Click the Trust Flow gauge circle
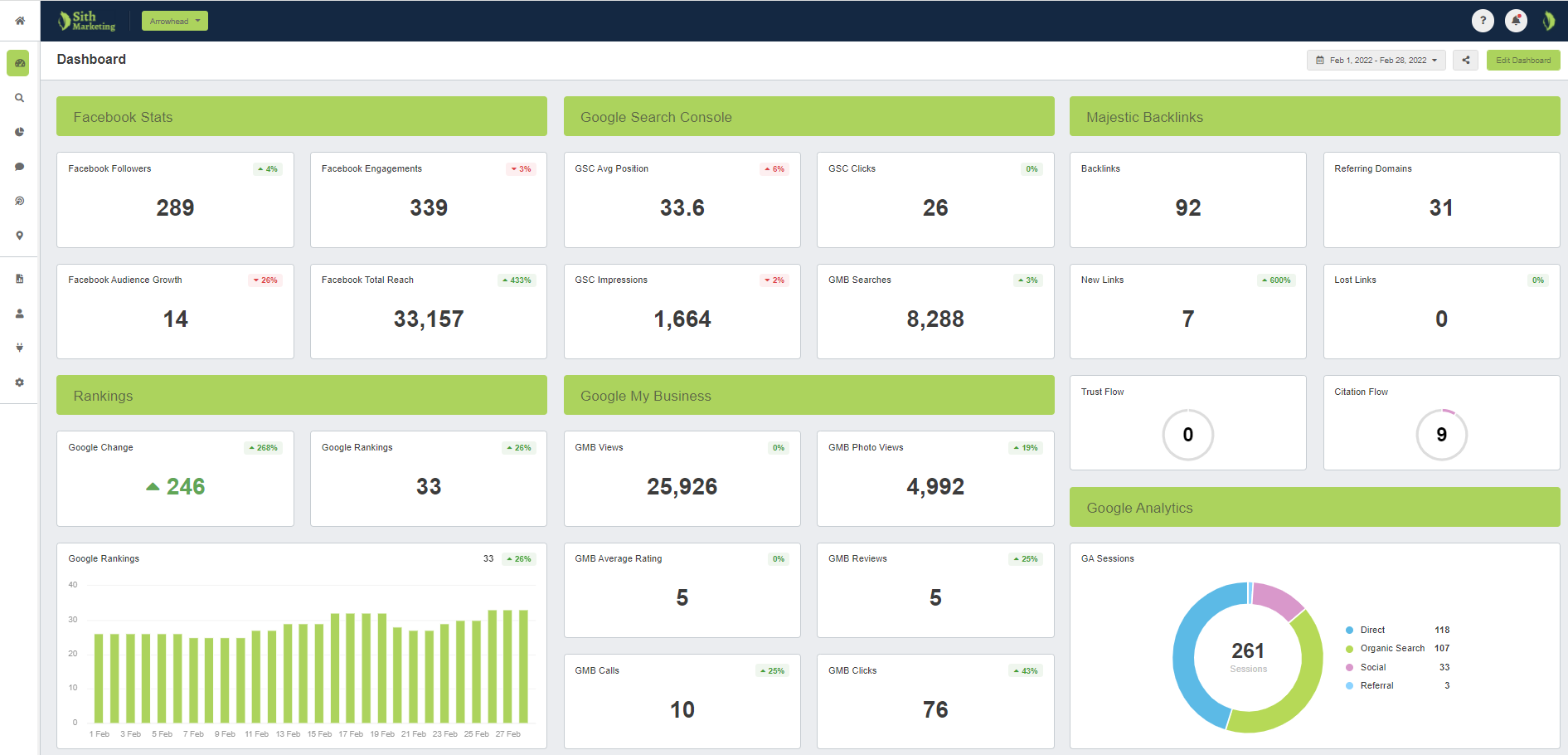The height and width of the screenshot is (755, 1568). pos(1187,435)
